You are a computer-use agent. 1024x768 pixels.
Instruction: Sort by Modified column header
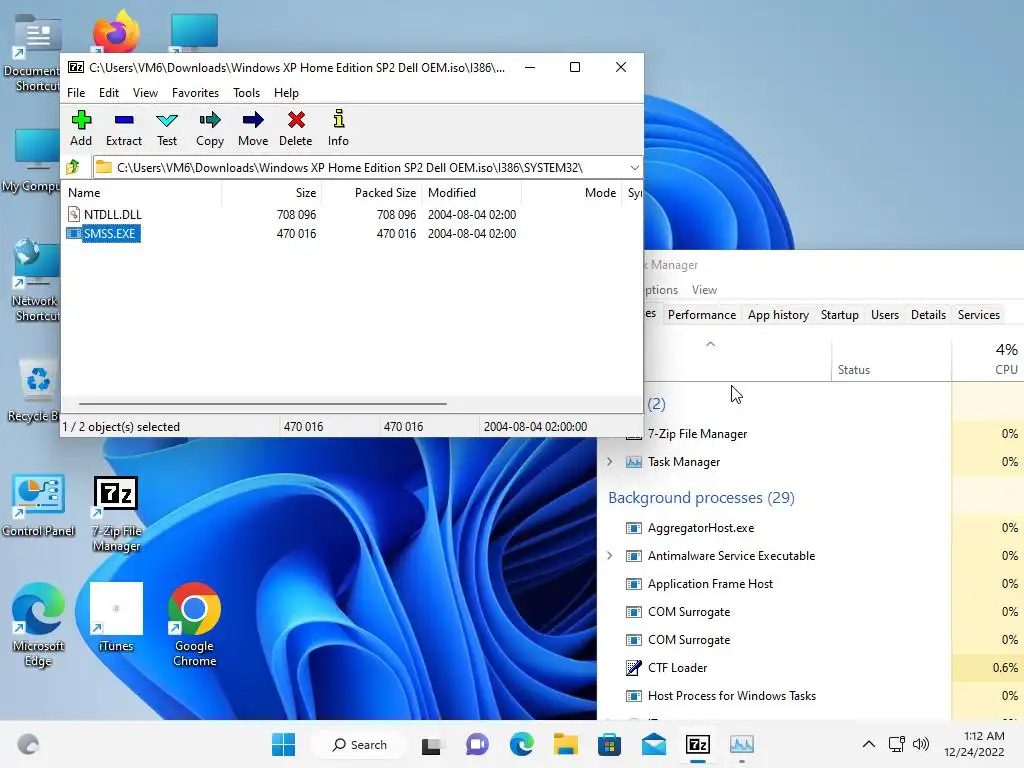(472, 193)
